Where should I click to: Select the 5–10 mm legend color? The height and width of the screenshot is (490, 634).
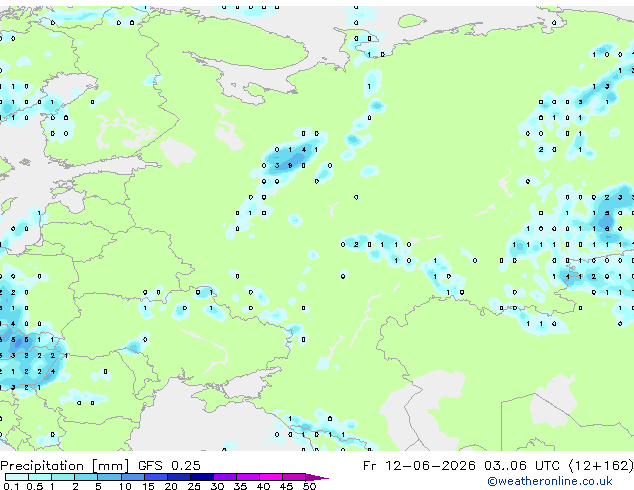109,477
